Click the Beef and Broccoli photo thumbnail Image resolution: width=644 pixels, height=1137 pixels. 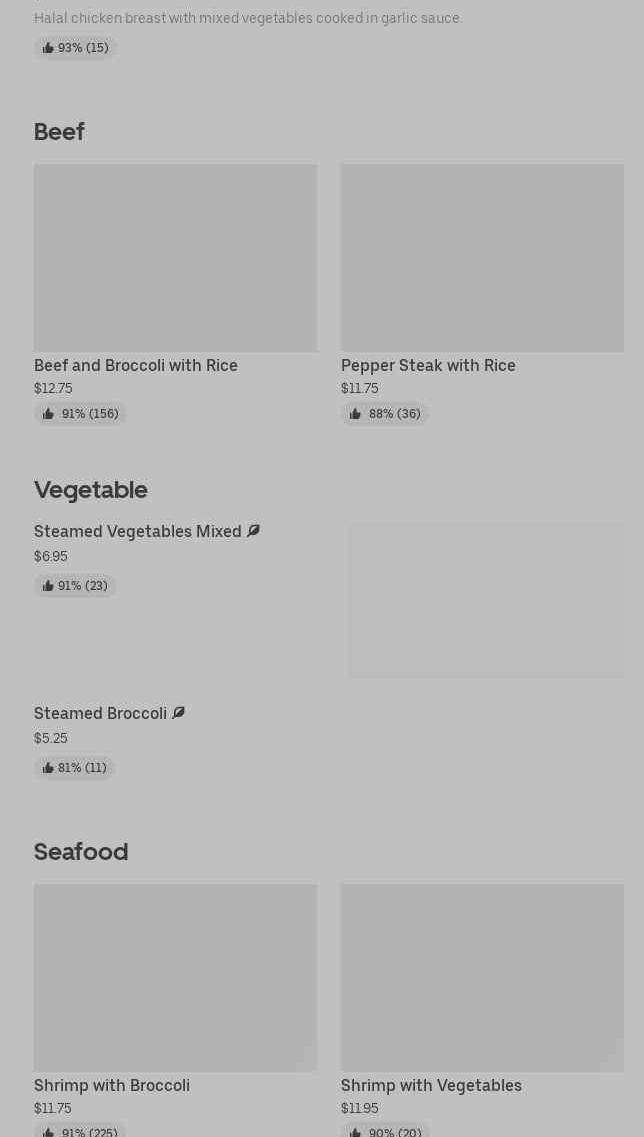[175, 258]
